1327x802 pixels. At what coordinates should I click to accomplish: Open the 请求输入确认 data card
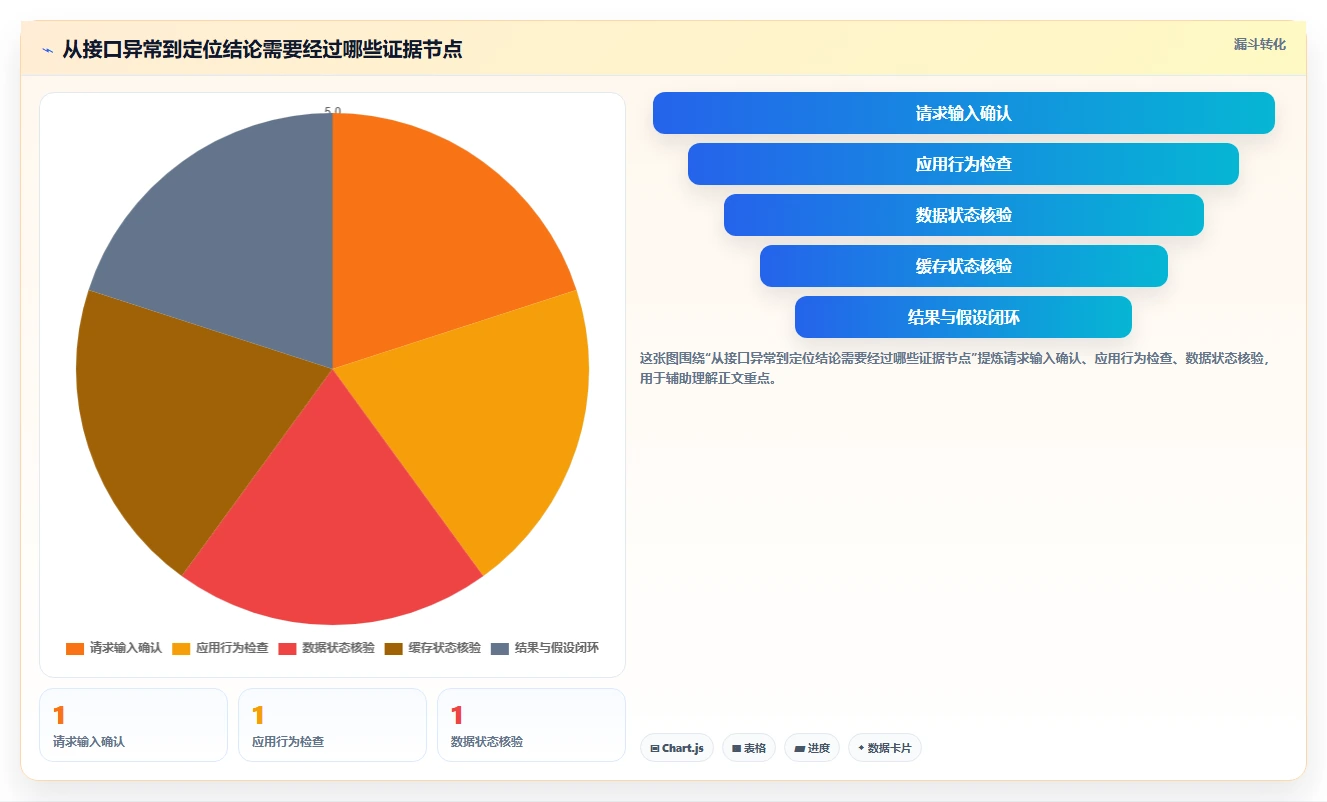[133, 725]
